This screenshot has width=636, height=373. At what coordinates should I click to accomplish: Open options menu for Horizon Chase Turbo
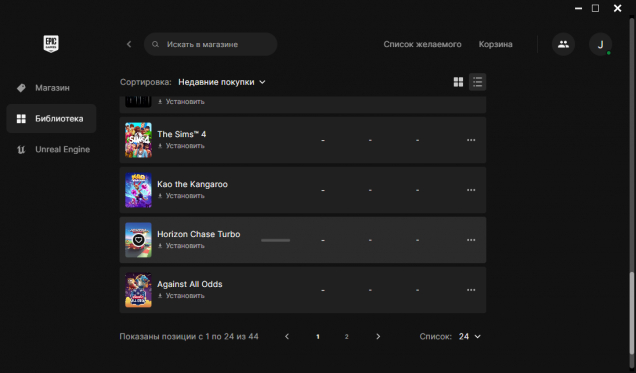point(471,240)
